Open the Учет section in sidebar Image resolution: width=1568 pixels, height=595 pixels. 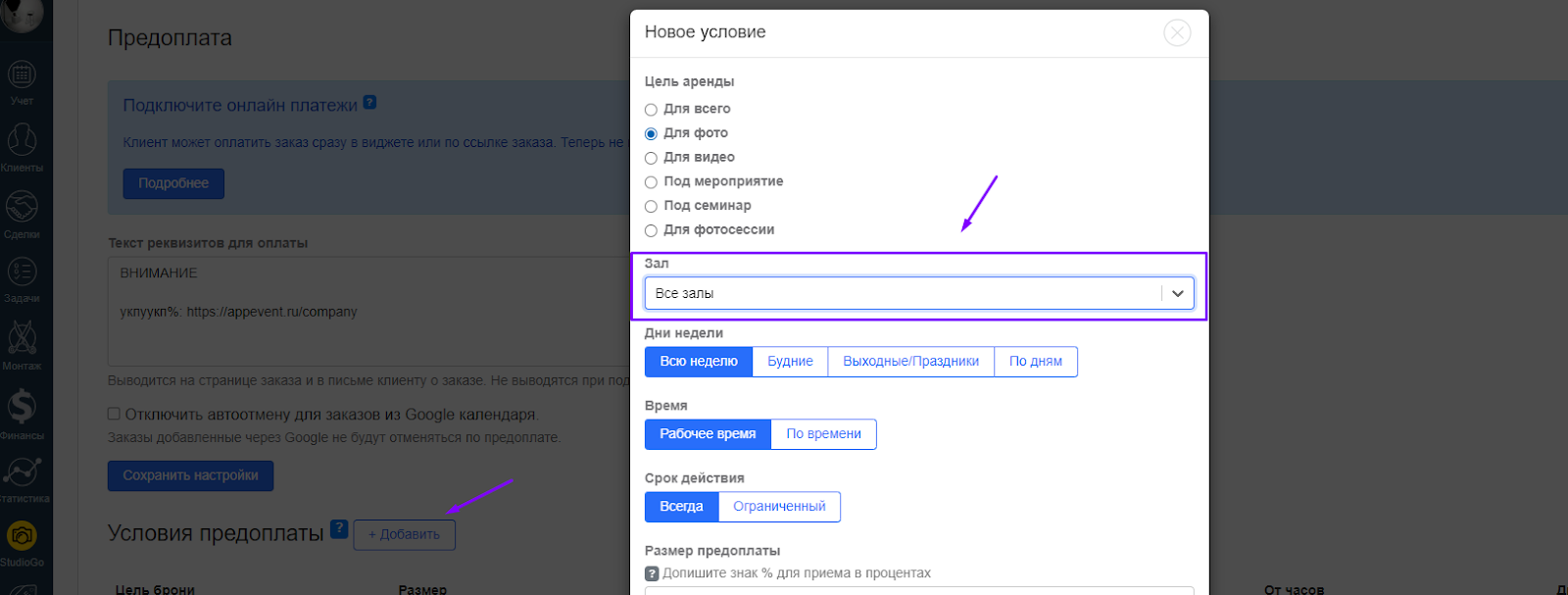coord(22,76)
